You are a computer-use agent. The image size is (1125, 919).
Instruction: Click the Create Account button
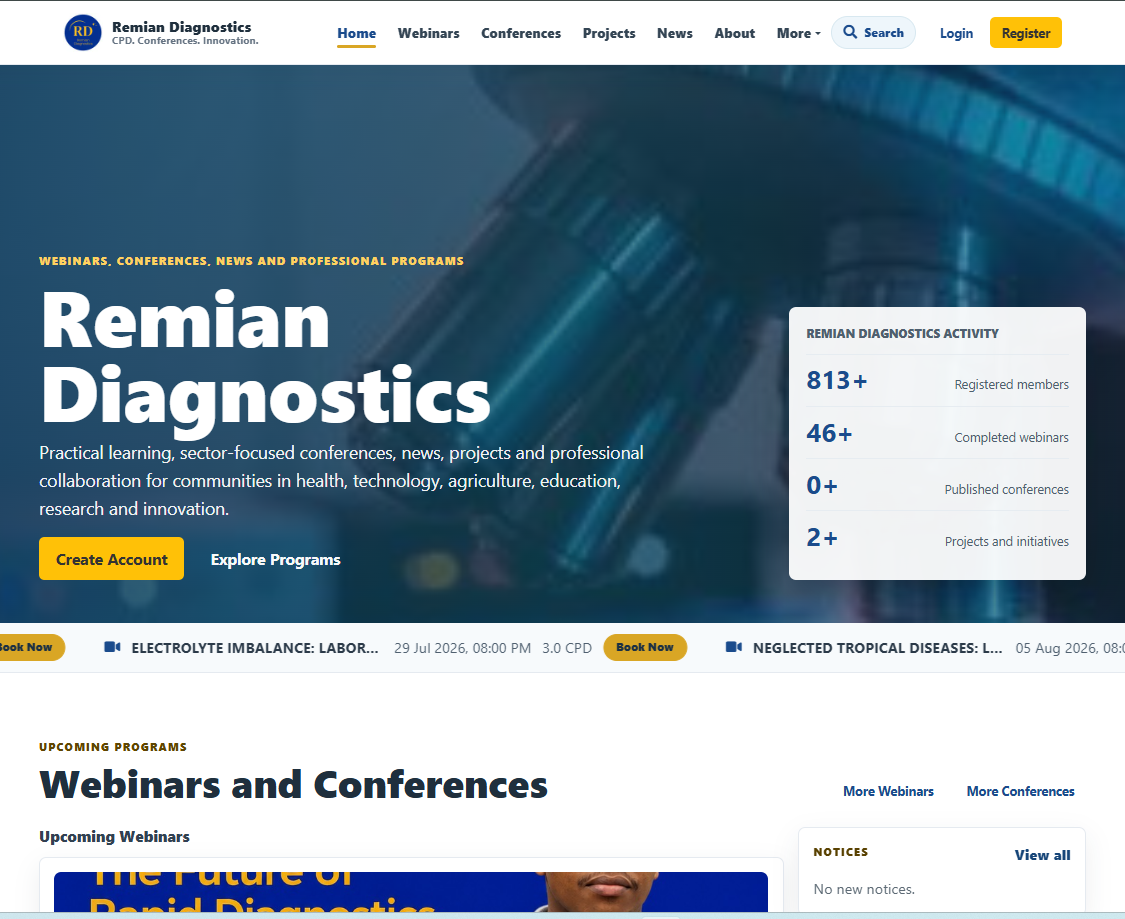tap(111, 559)
